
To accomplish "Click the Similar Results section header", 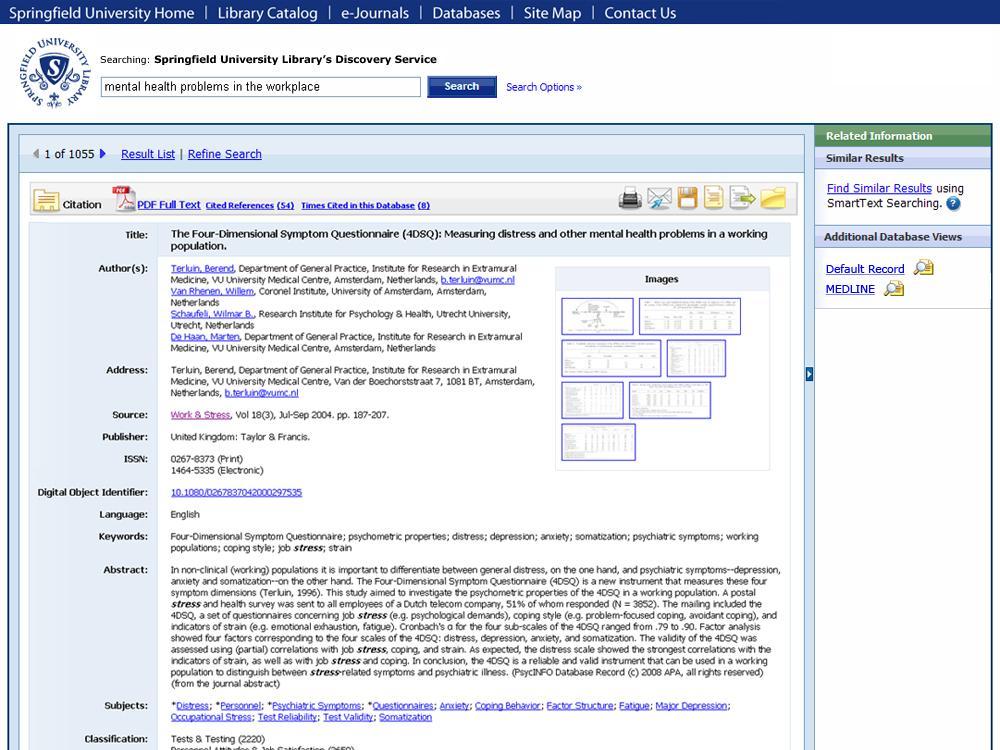I will (x=902, y=158).
